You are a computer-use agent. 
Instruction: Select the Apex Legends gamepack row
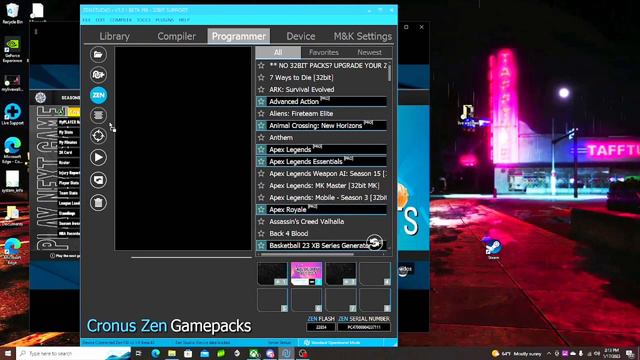coord(321,149)
